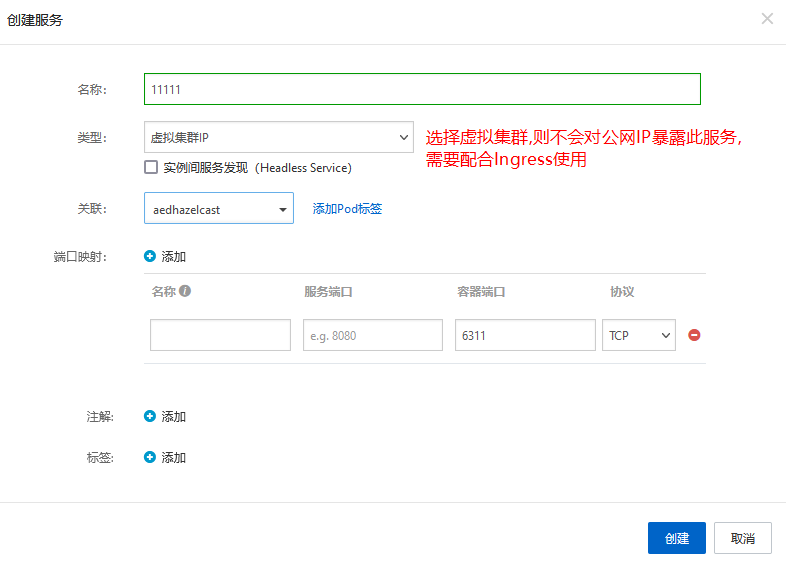
Task: Click the 容器端口 field containing 6311
Action: (x=524, y=335)
